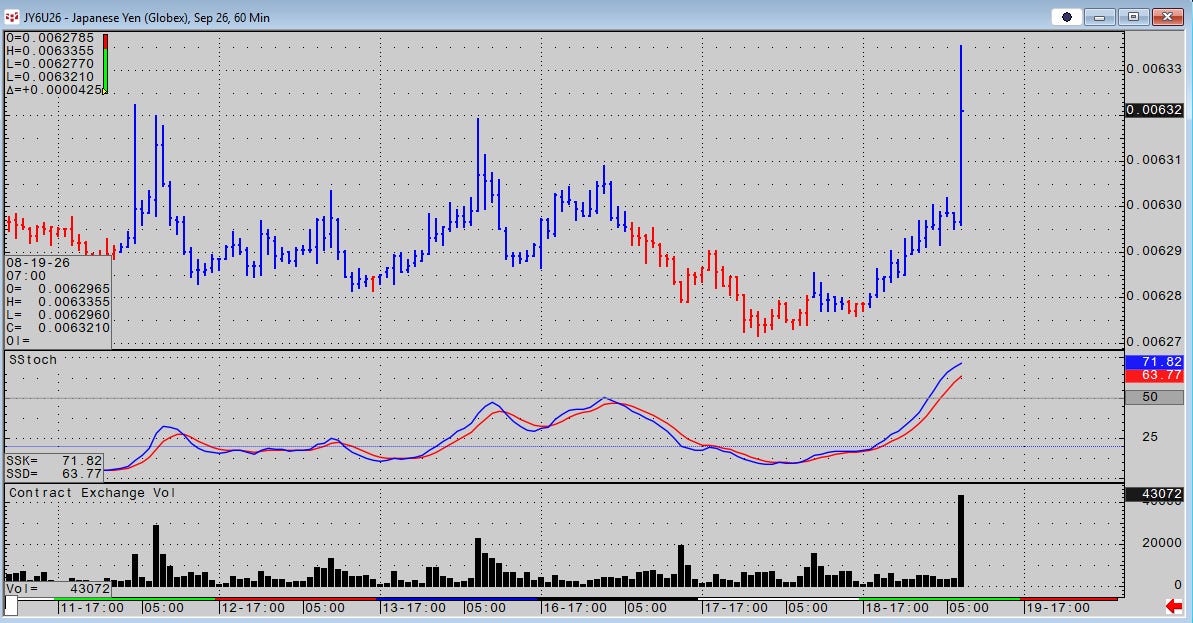The image size is (1193, 623).
Task: Click the L=0.0062770 low value
Action: pos(50,63)
